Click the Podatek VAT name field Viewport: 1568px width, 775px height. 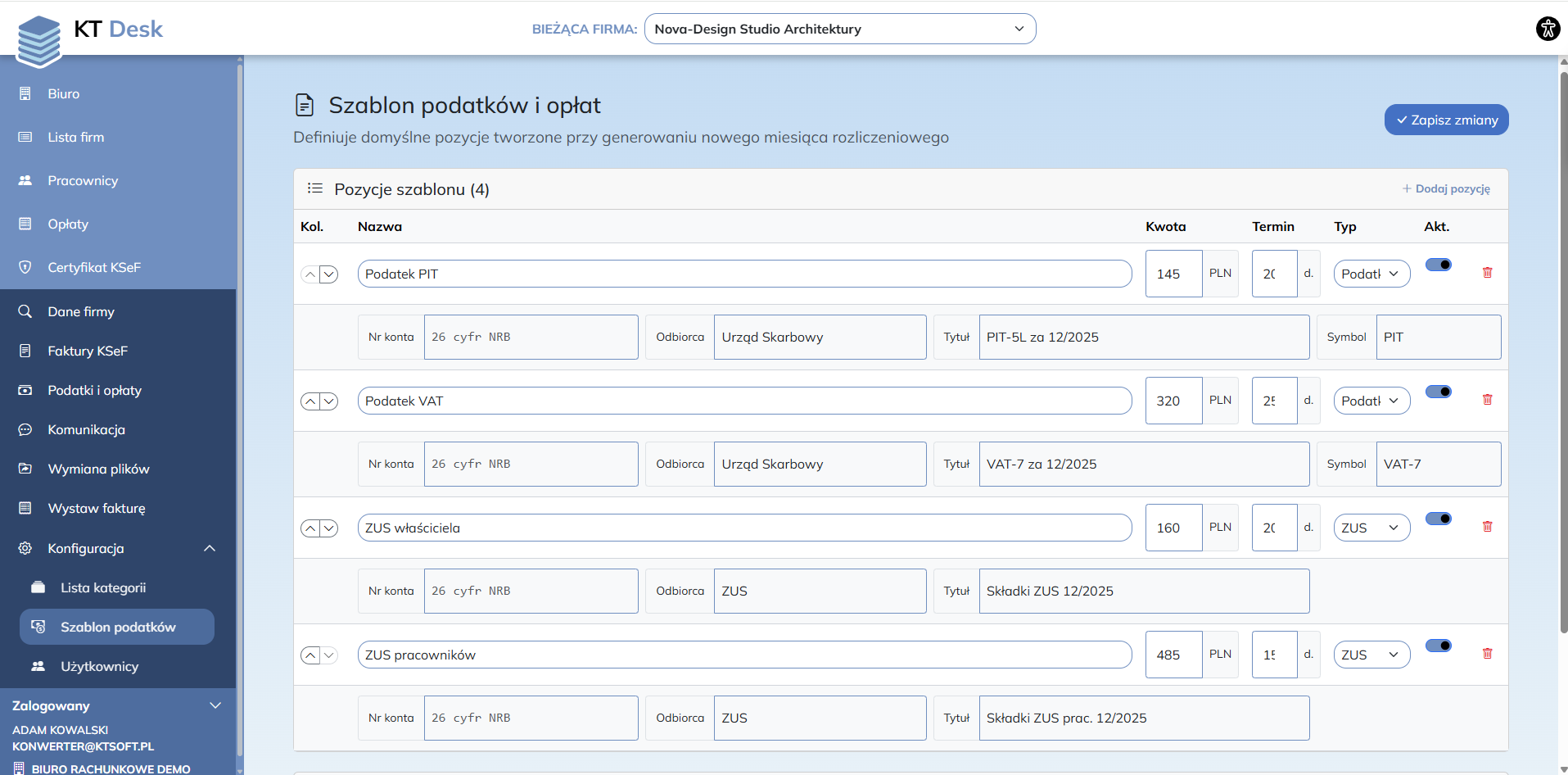[744, 401]
